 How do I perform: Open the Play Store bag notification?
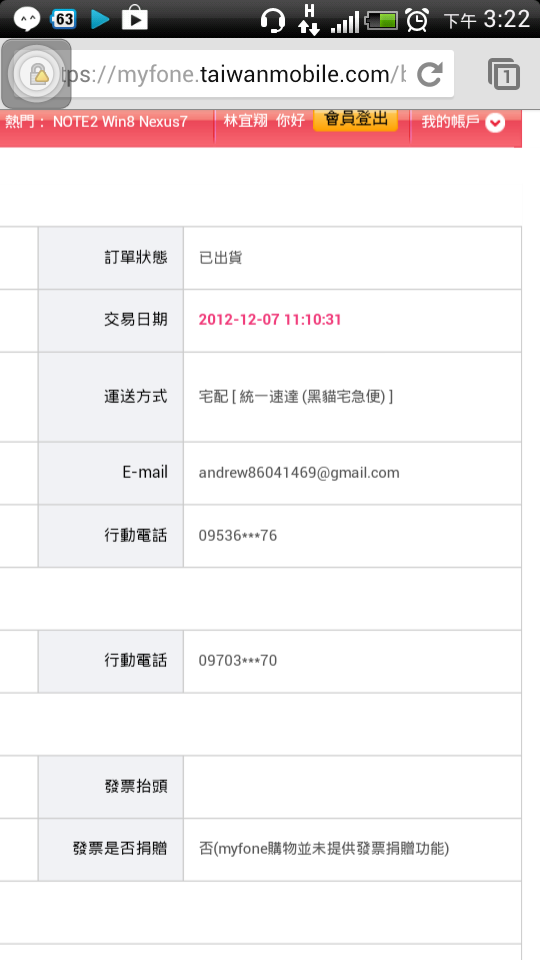coord(135,18)
